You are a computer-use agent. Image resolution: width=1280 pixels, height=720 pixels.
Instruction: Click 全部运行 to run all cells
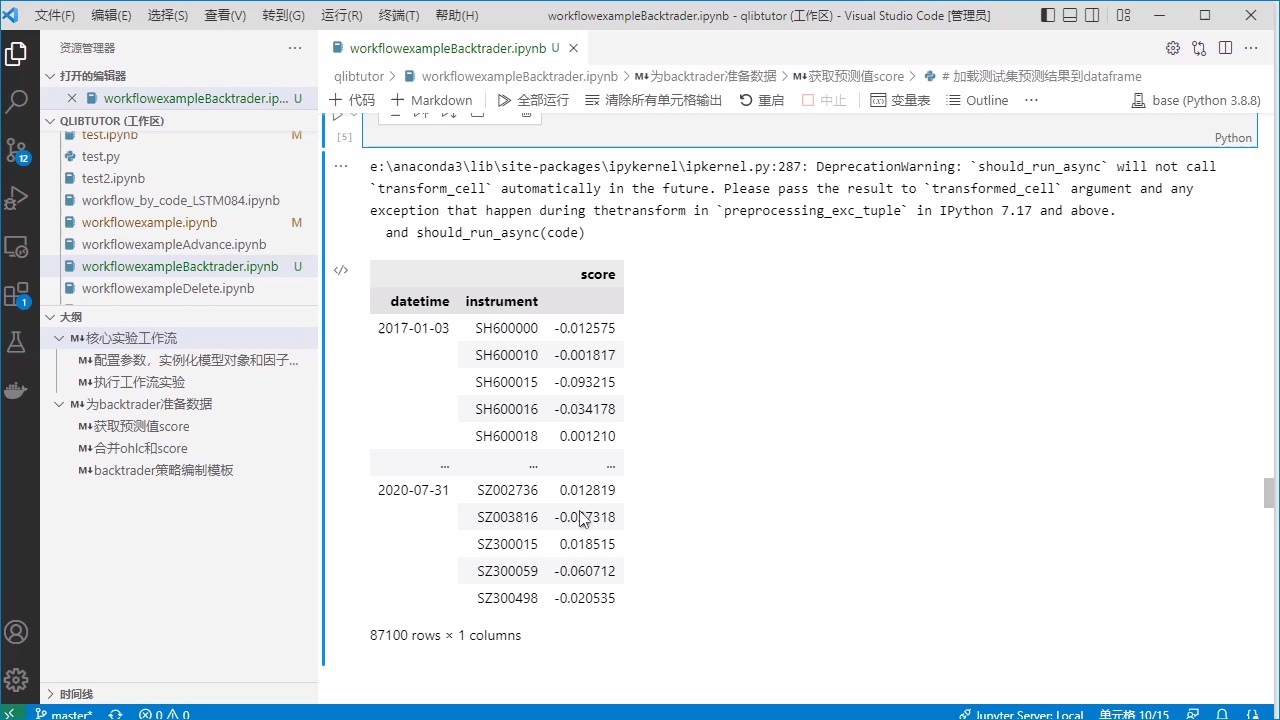pos(533,100)
